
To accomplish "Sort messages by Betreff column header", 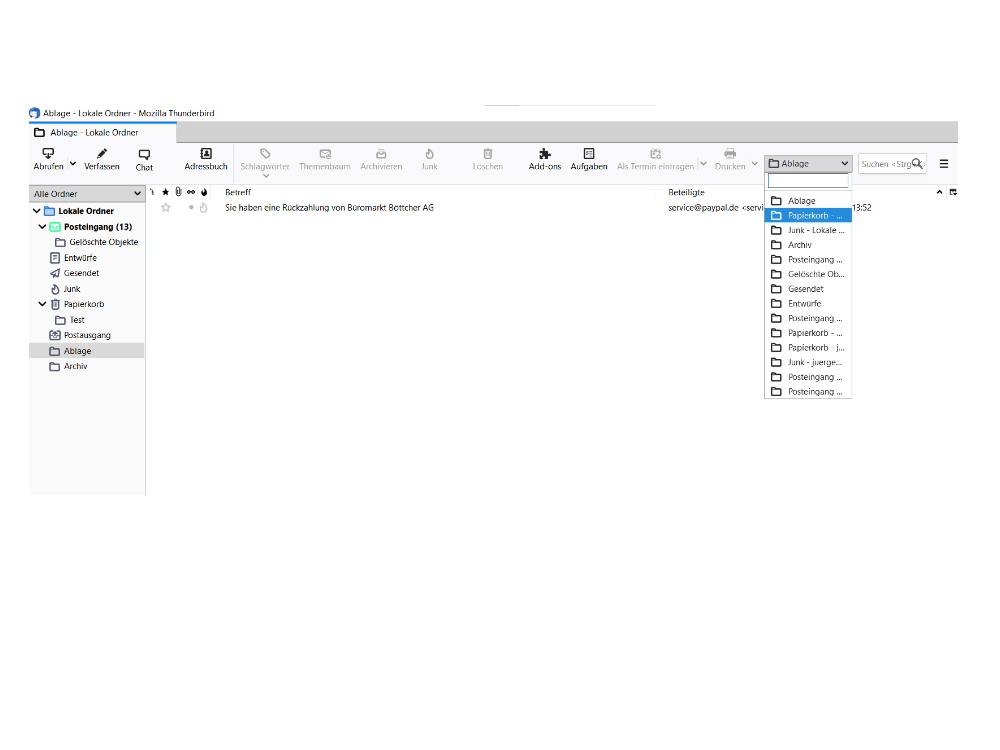I will point(238,192).
